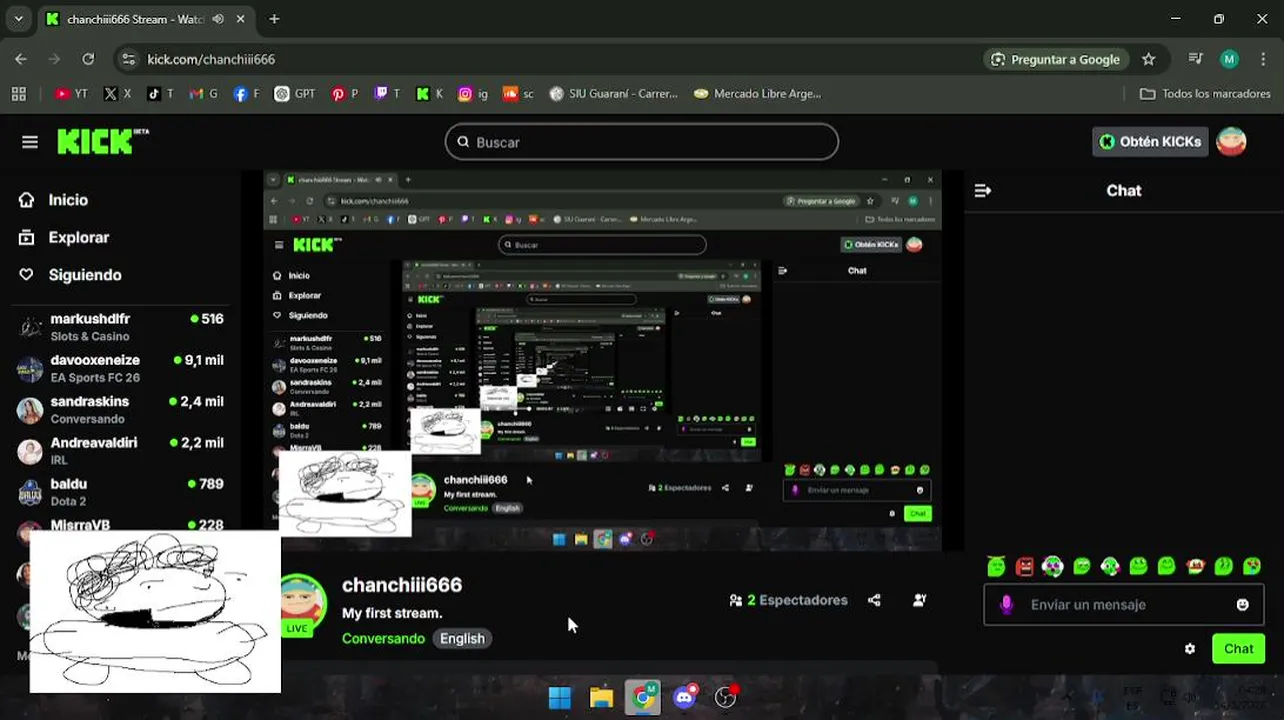Open chat settings gear icon
Image resolution: width=1284 pixels, height=720 pixels.
click(x=1190, y=649)
